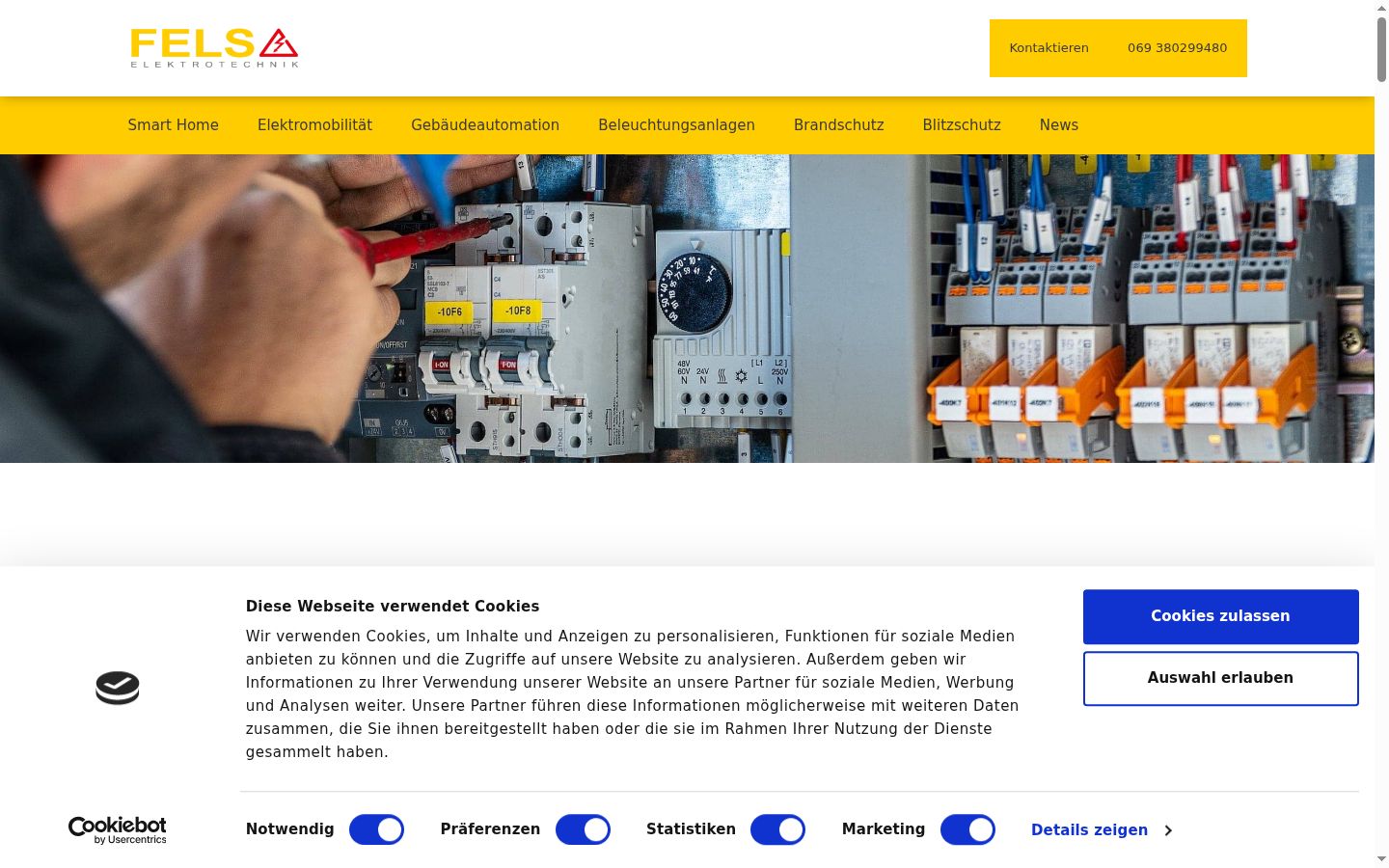Click the page vertical scrollbar thumb
The image size is (1389, 868).
pyautogui.click(x=1381, y=48)
